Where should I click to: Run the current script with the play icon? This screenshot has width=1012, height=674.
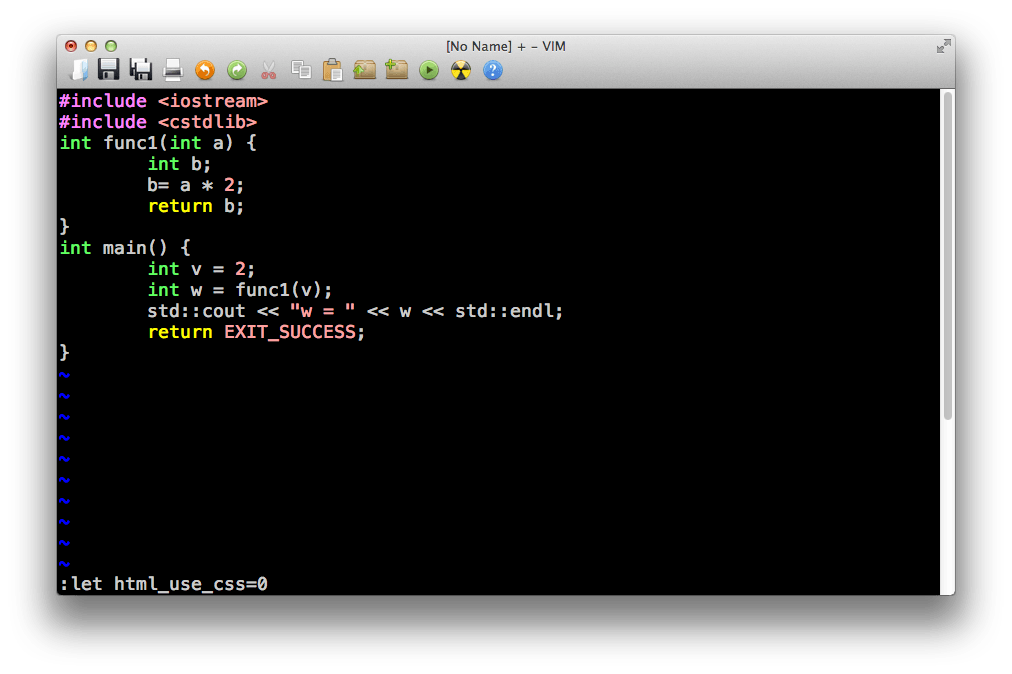coord(428,70)
